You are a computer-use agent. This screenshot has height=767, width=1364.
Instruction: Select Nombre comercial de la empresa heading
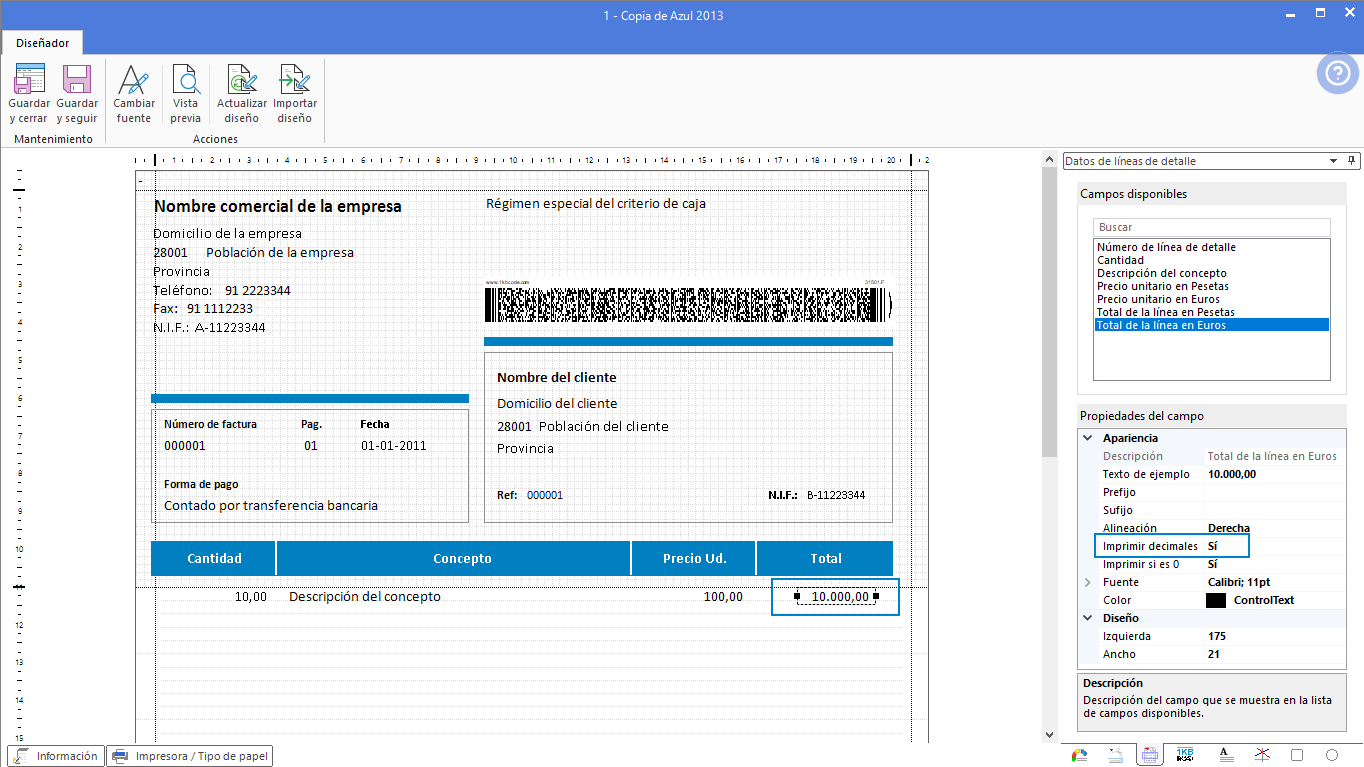(278, 206)
